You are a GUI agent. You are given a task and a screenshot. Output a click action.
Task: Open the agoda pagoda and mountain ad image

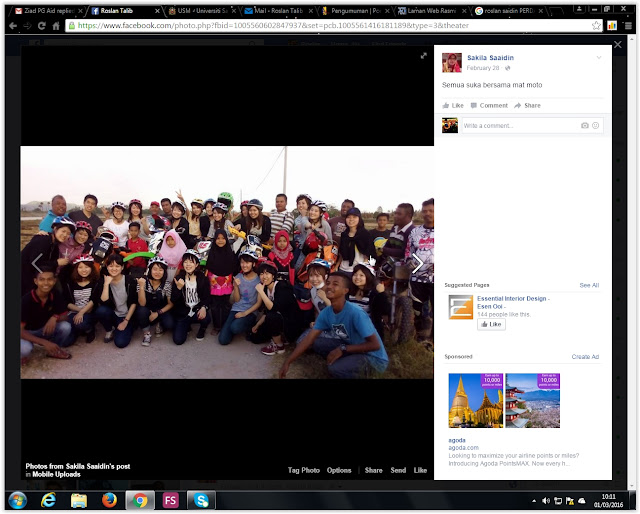coord(533,401)
